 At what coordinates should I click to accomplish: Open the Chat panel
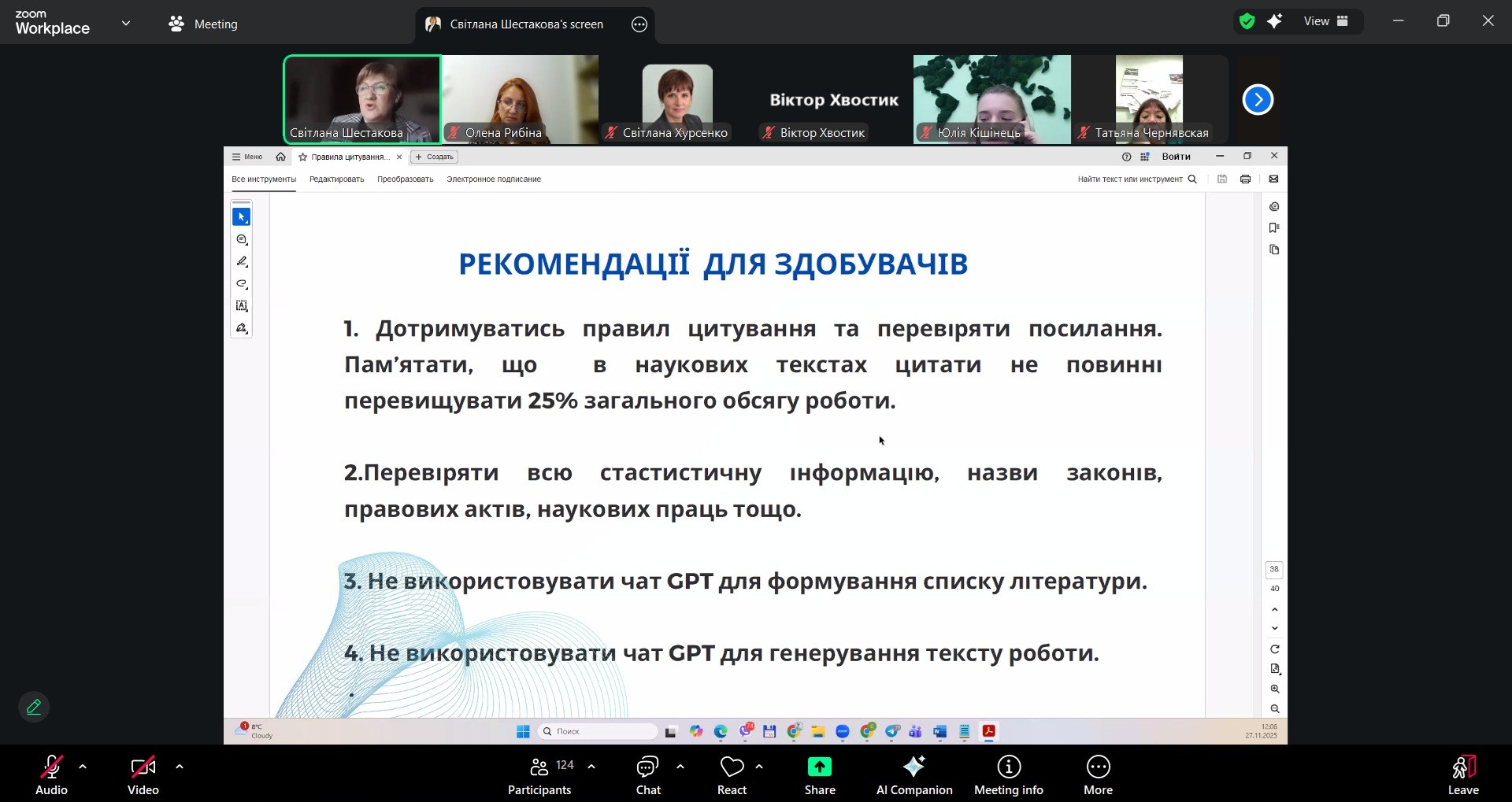tap(648, 774)
